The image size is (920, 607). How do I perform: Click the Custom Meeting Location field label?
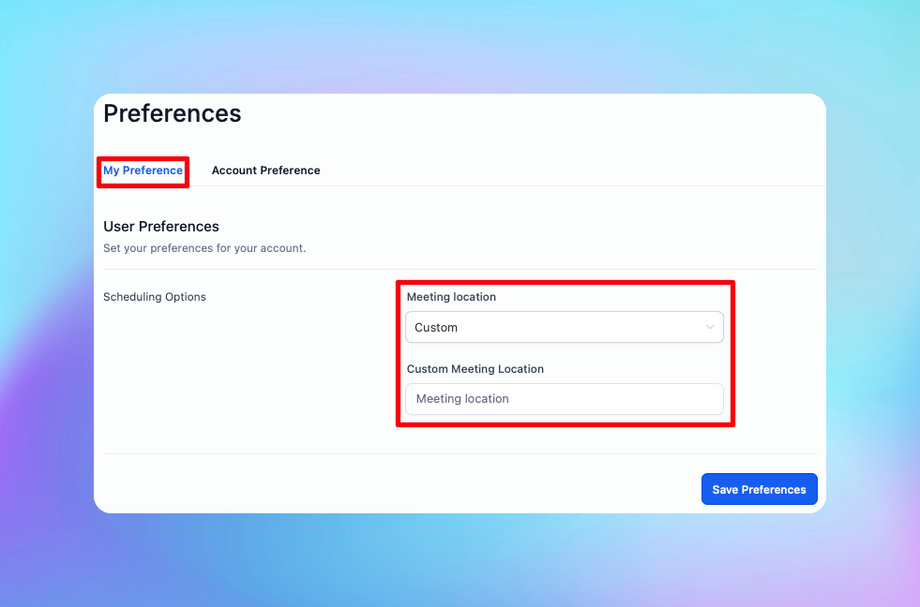click(x=475, y=369)
